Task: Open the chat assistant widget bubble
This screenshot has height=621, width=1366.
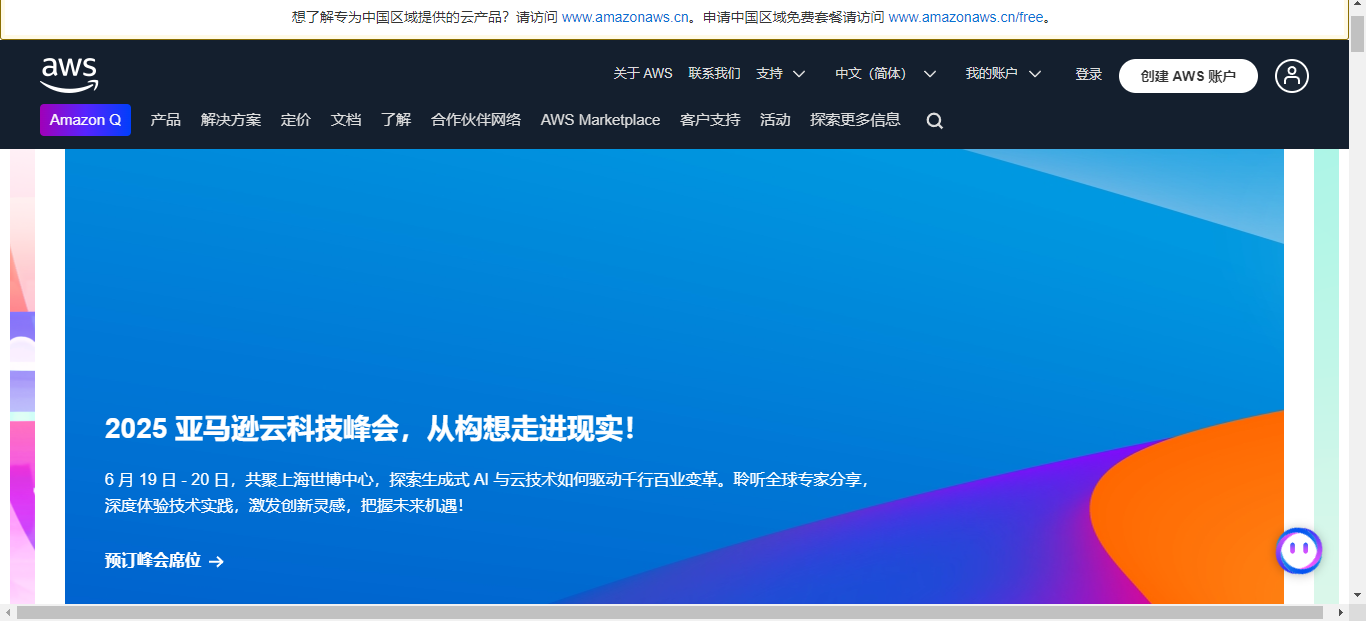Action: 1298,550
